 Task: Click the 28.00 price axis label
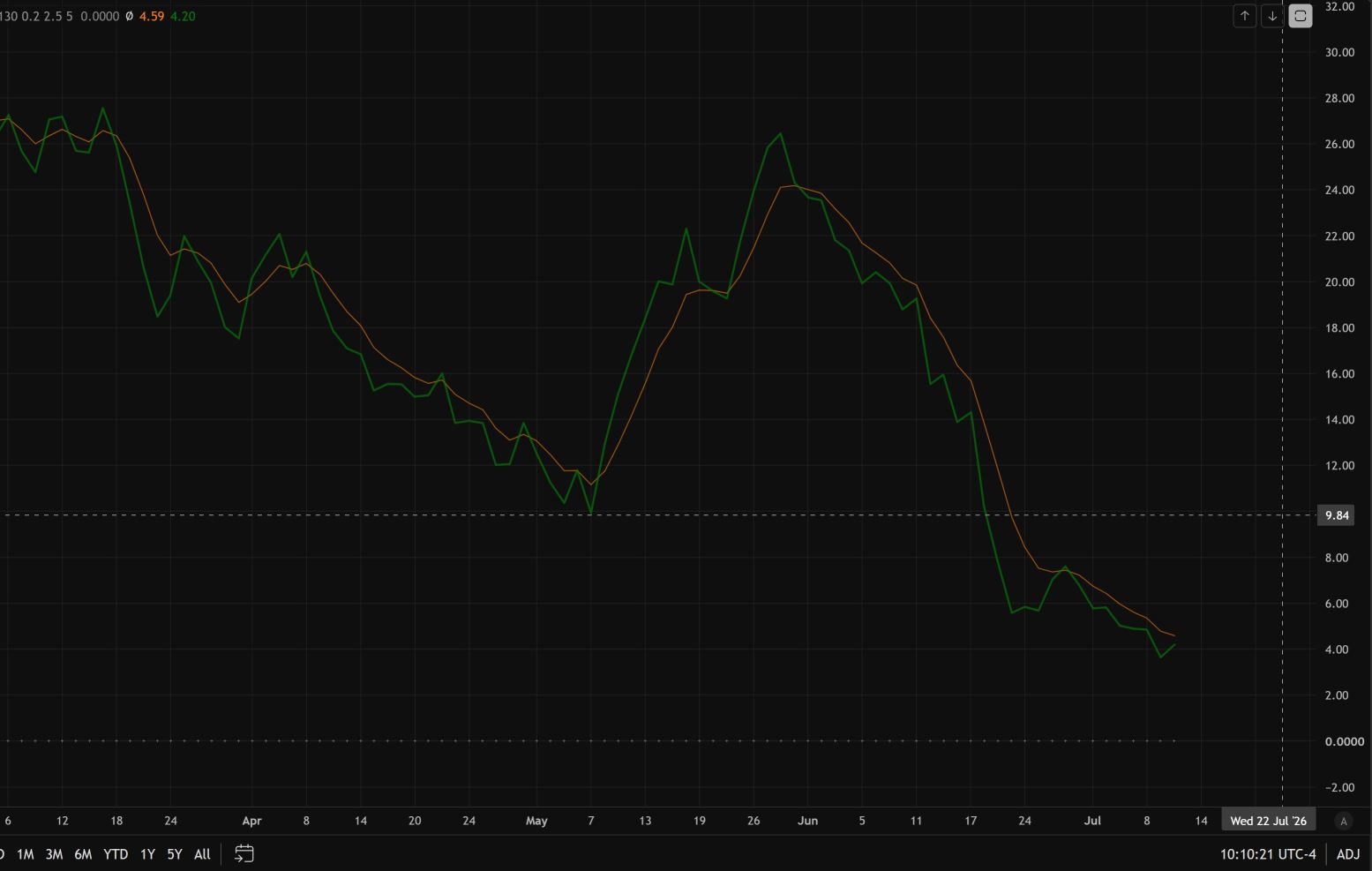tap(1339, 98)
